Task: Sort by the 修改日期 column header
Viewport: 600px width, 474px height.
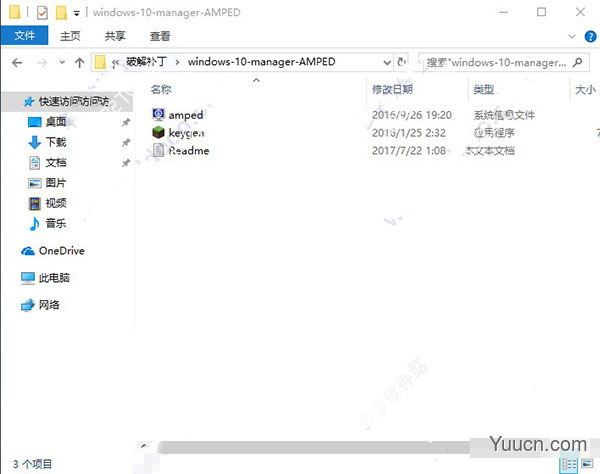Action: click(x=392, y=90)
